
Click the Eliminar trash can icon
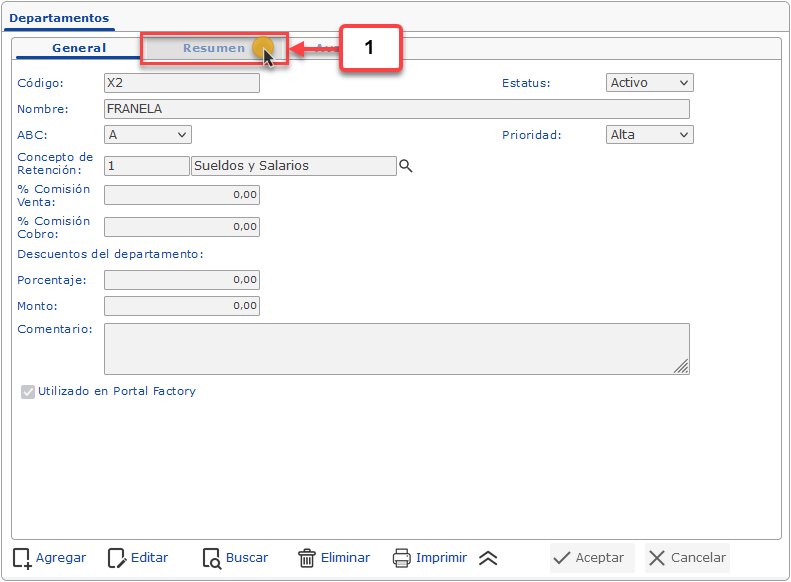[307, 558]
